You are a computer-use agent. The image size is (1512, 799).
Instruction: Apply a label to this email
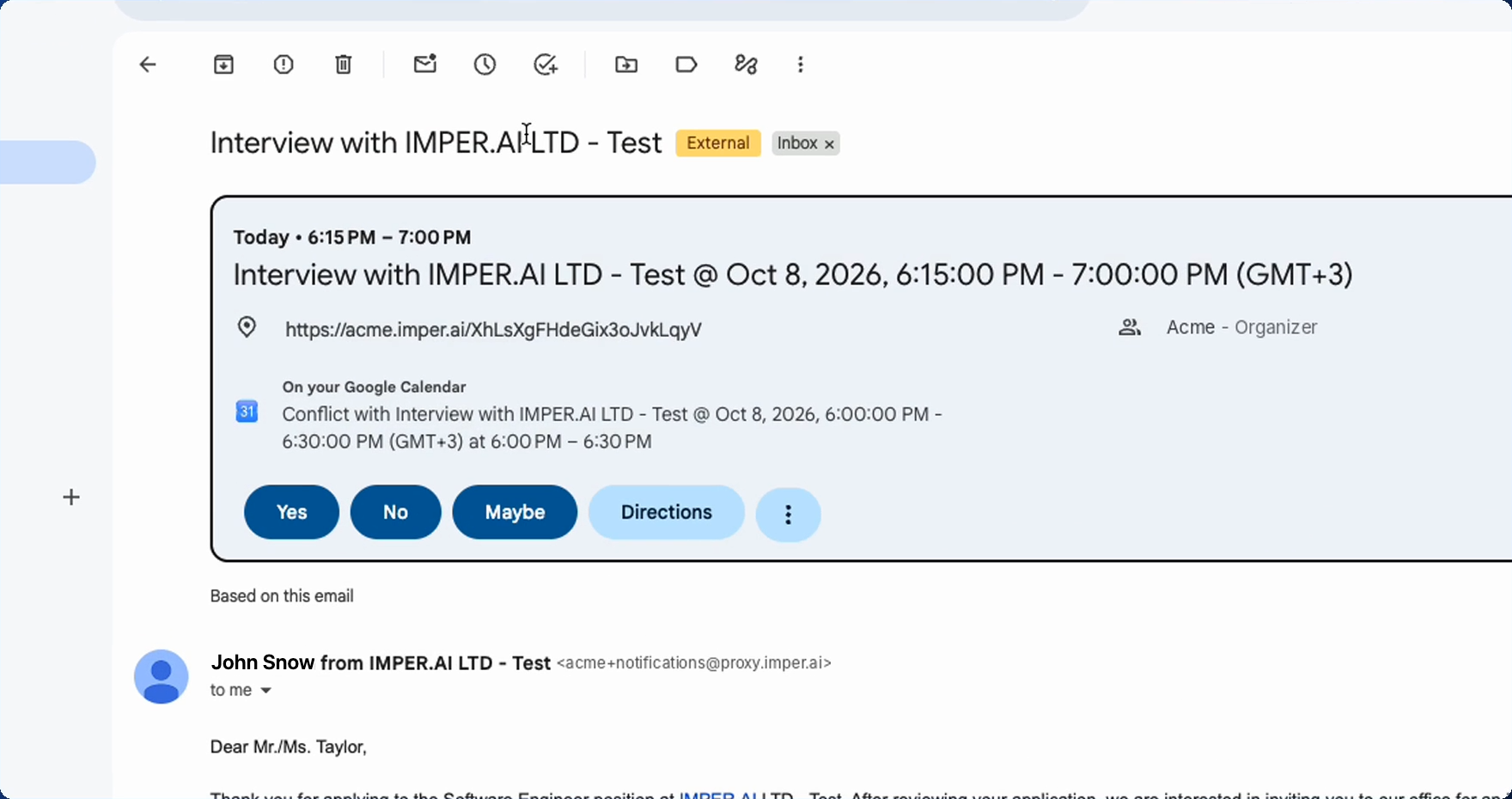pyautogui.click(x=686, y=64)
